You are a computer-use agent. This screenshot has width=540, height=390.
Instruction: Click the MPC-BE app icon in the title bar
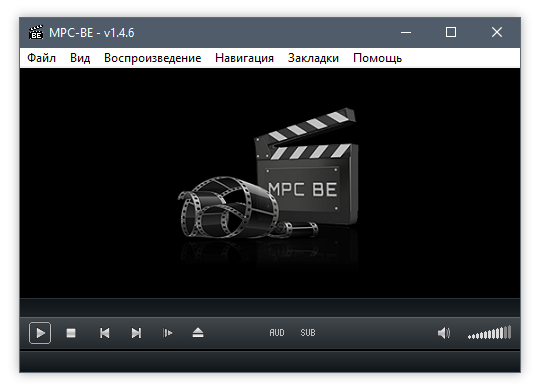tap(36, 32)
